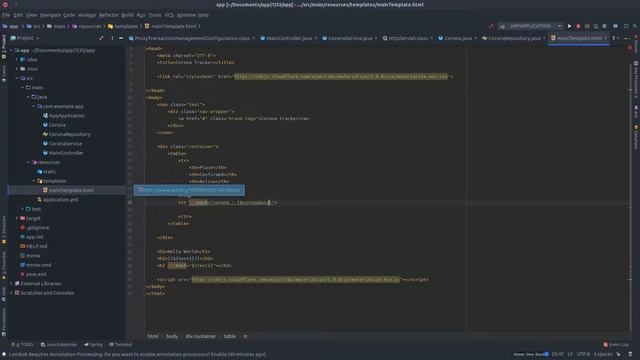640x360 pixels.
Task: Close the mainTemplate.html tab
Action: pyautogui.click(x=606, y=38)
